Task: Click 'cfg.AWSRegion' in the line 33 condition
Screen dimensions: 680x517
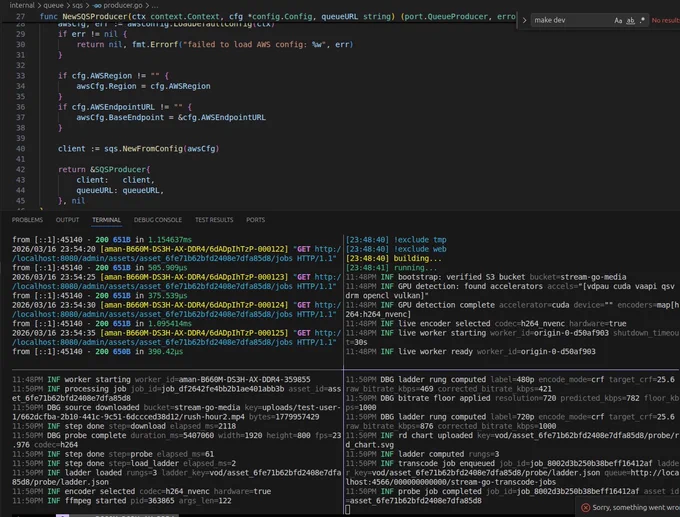Action: (101, 76)
